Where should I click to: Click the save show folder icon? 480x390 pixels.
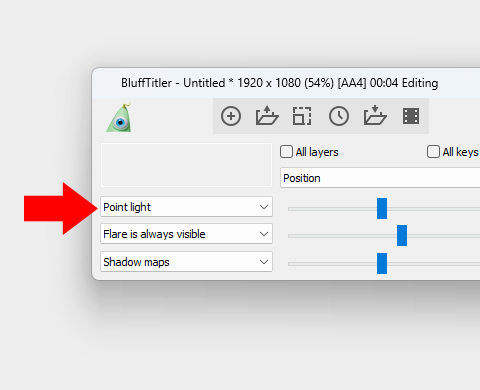pos(375,115)
